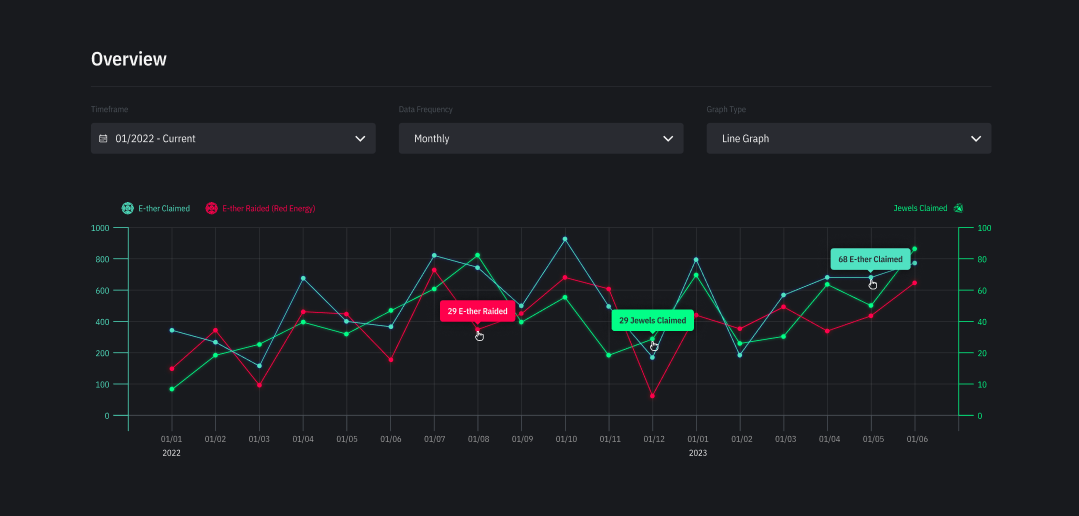Click the blue peak data point at 01/10
This screenshot has height=516, width=1079.
pos(565,239)
